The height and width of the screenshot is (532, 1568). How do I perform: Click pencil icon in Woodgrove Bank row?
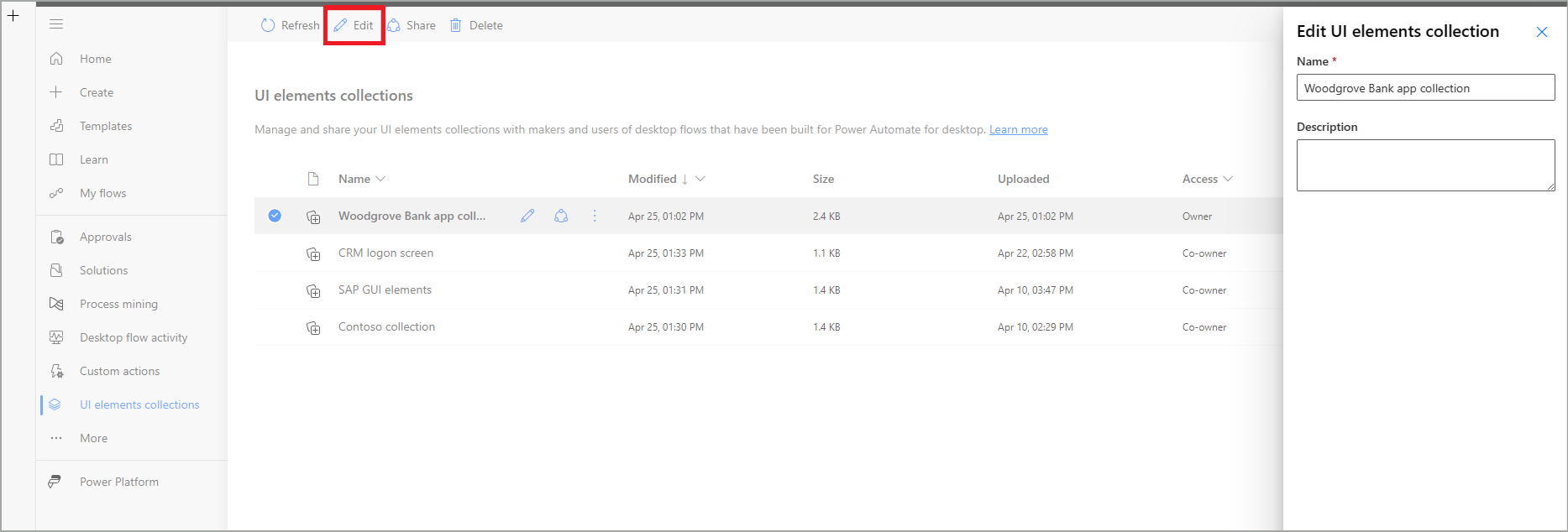527,216
